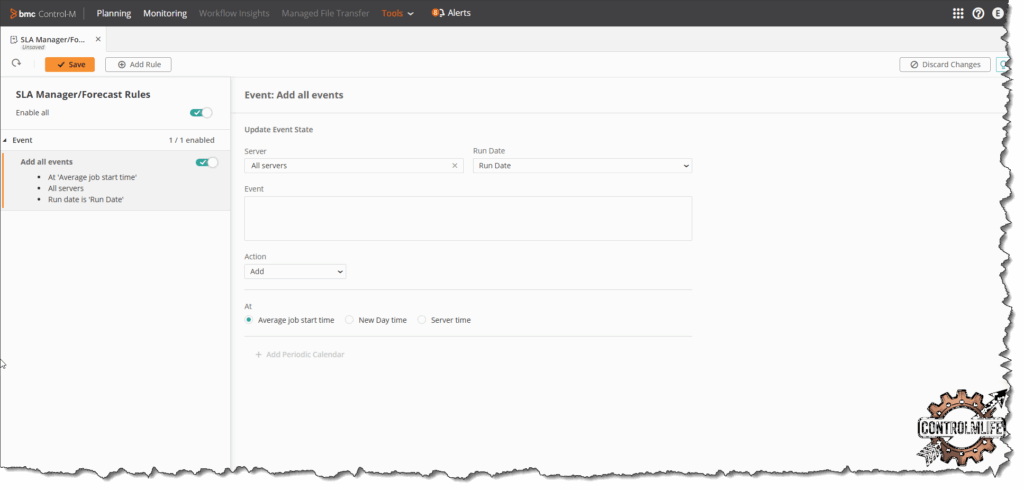The width and height of the screenshot is (1024, 490).
Task: Toggle the Enable all switch
Action: point(201,113)
